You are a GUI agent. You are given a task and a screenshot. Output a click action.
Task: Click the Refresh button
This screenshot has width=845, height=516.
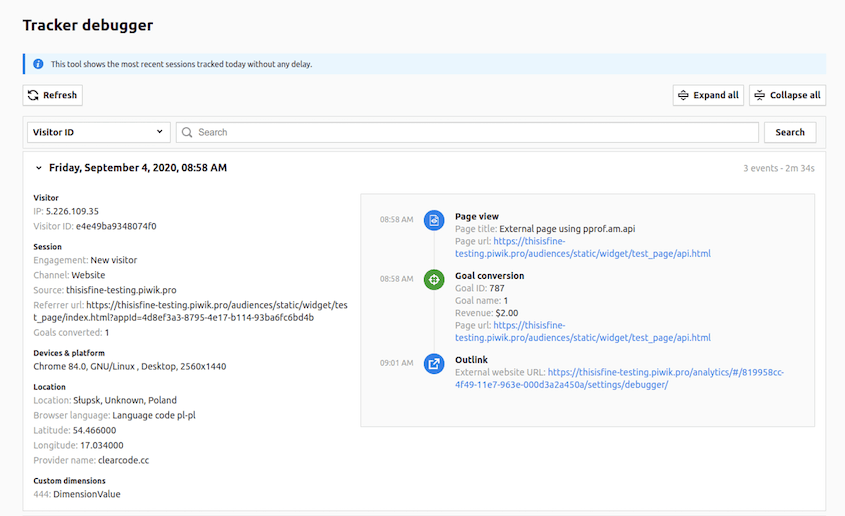pyautogui.click(x=53, y=95)
